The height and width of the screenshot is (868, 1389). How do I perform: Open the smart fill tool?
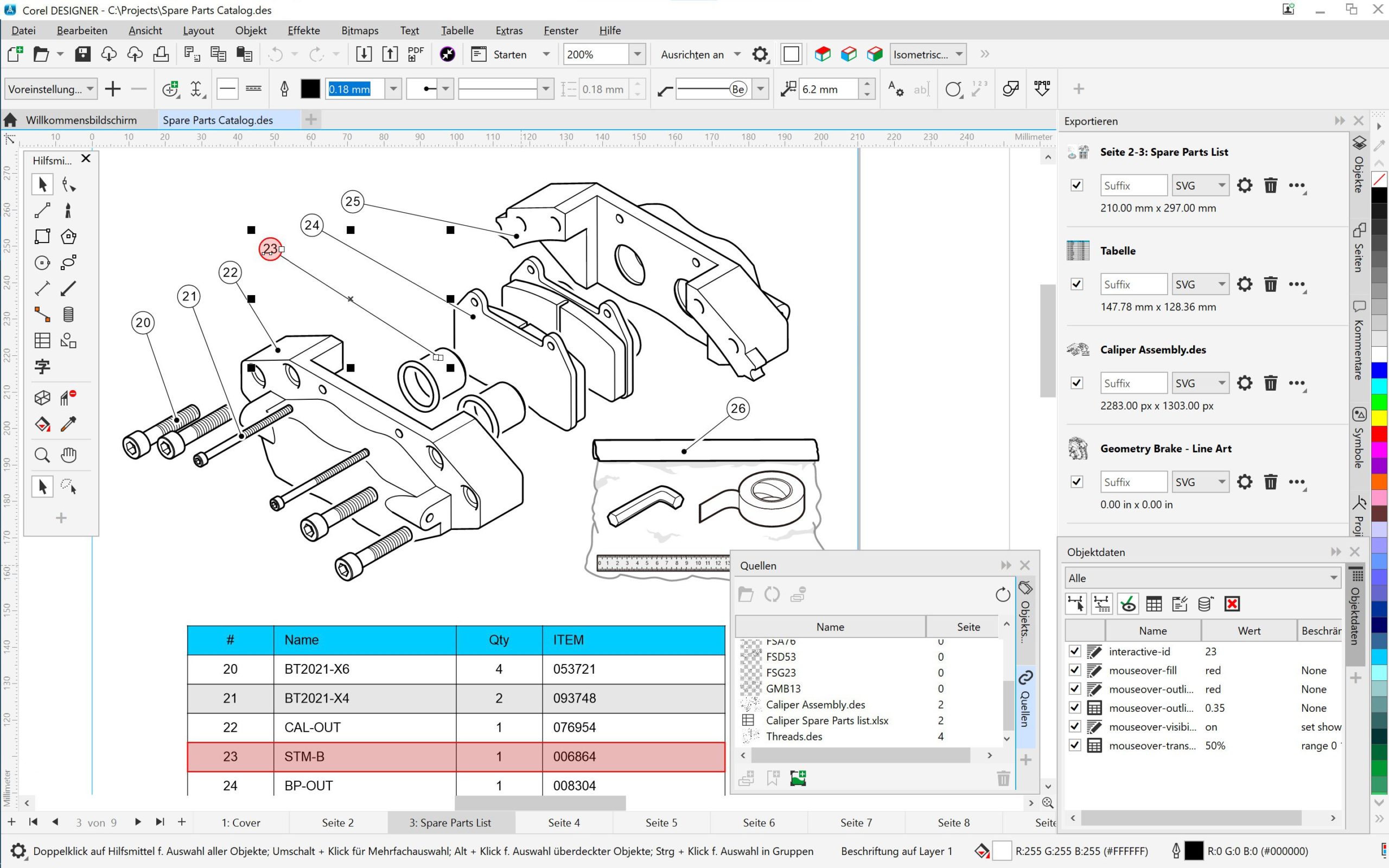[x=42, y=424]
